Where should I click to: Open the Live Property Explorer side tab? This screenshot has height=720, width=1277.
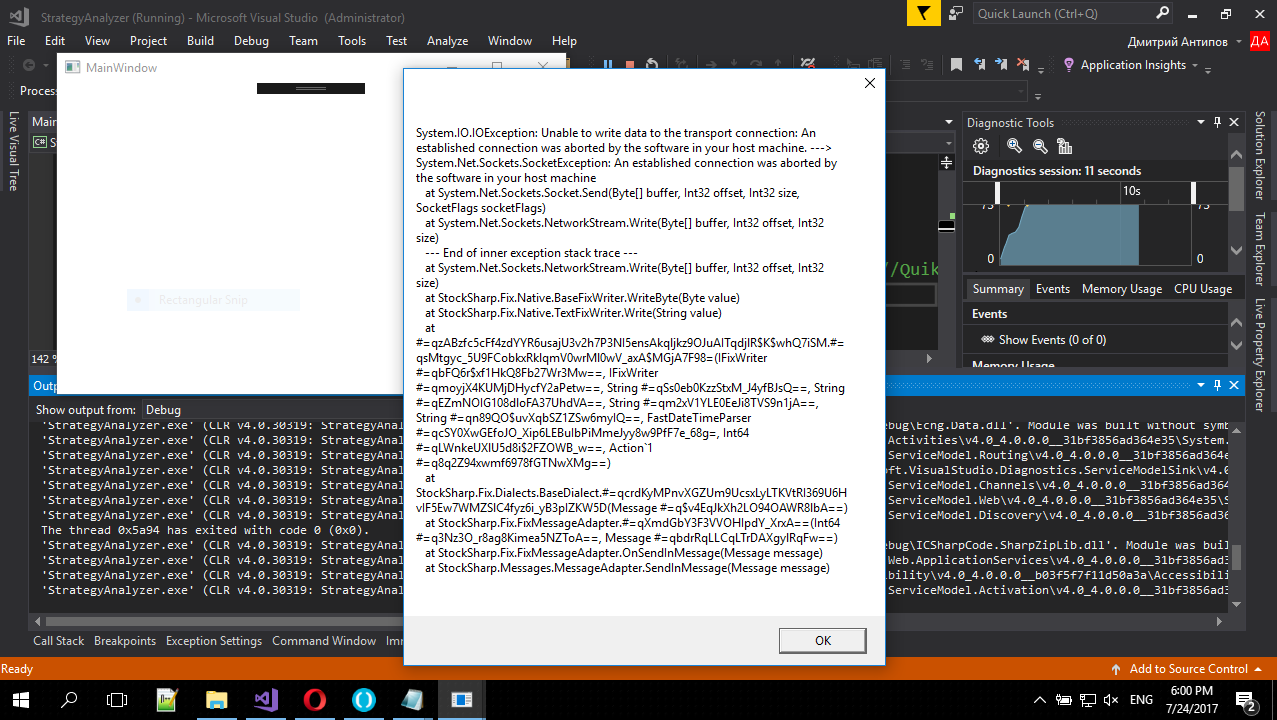(x=1260, y=354)
